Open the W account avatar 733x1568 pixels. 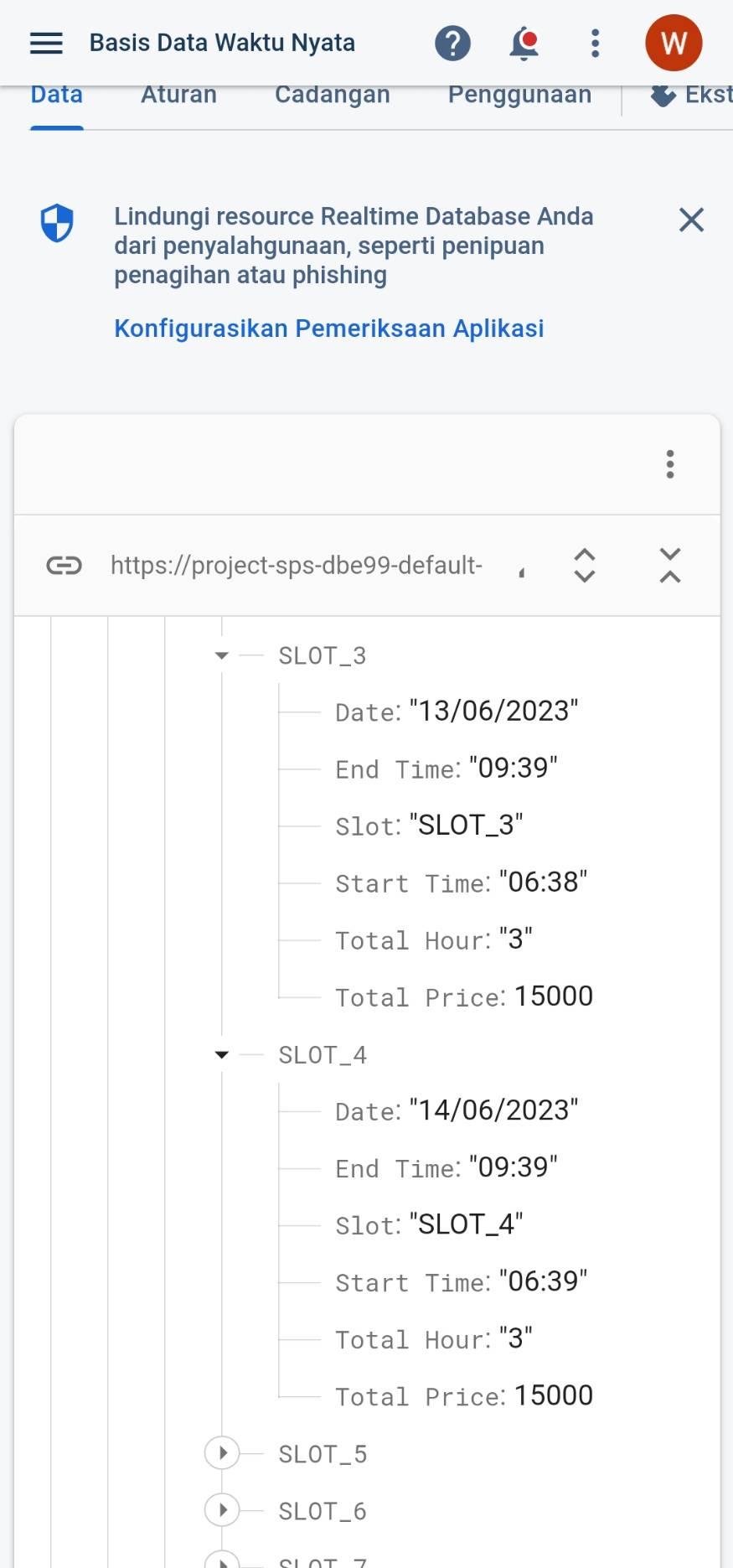(674, 43)
